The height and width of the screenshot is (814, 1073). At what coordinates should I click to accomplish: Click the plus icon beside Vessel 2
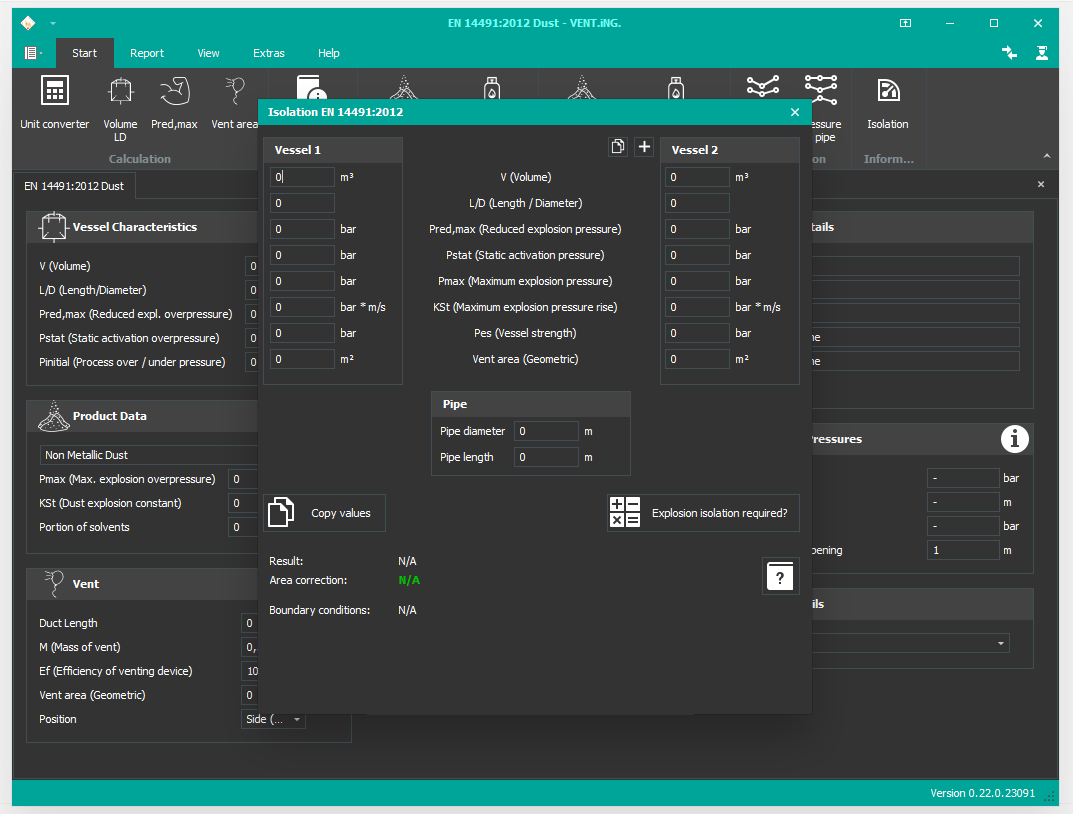pos(644,147)
